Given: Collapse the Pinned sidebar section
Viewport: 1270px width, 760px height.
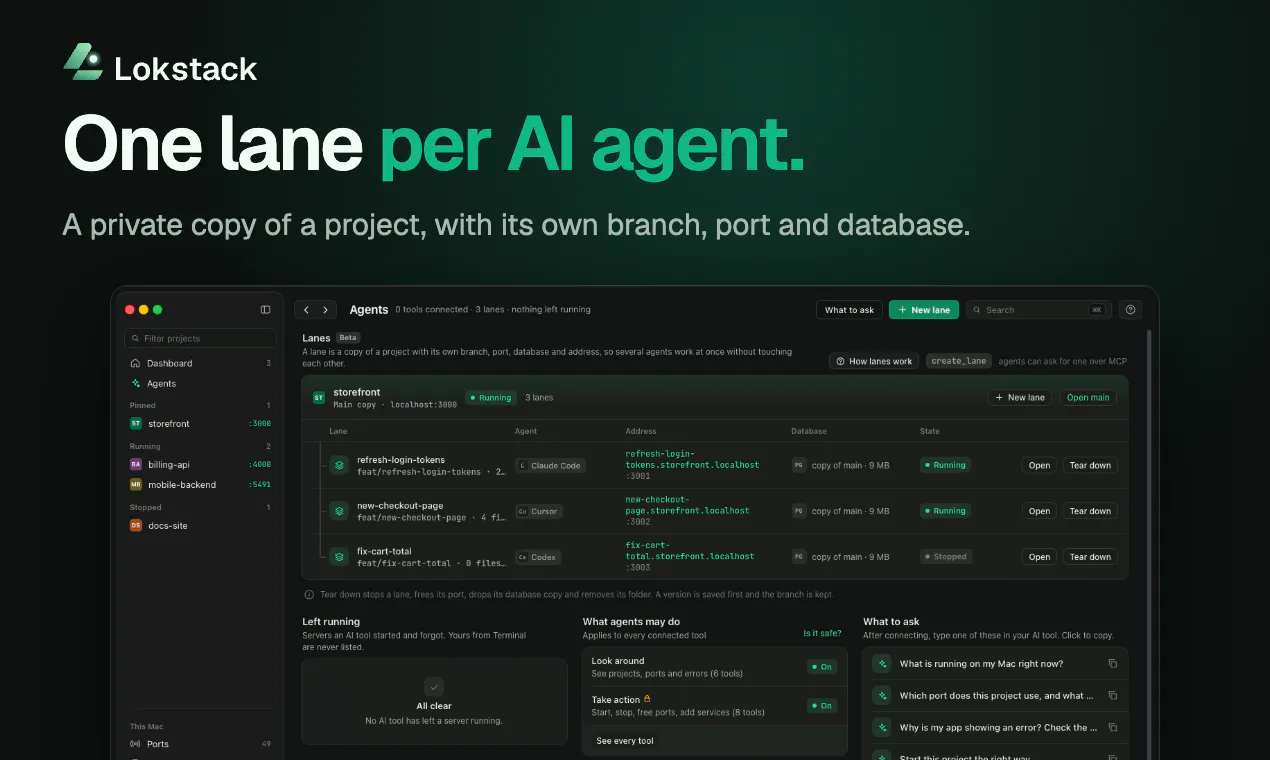Looking at the screenshot, I should 142,406.
